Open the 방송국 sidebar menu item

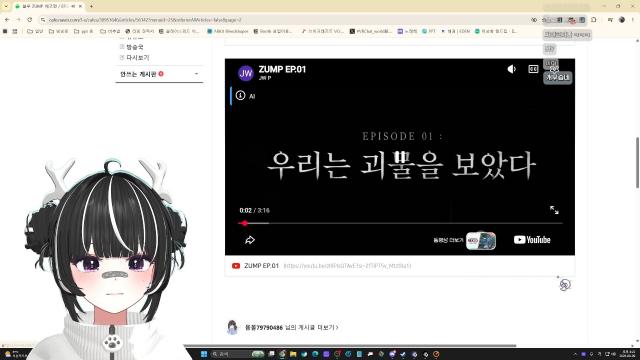click(135, 47)
